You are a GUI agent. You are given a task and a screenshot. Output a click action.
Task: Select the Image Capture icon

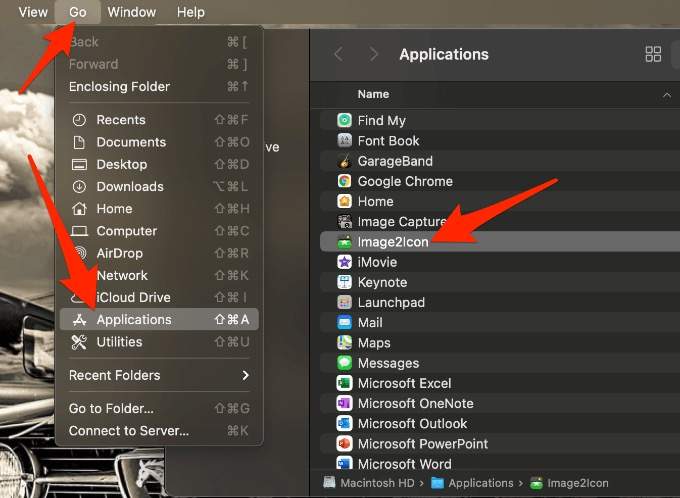344,222
